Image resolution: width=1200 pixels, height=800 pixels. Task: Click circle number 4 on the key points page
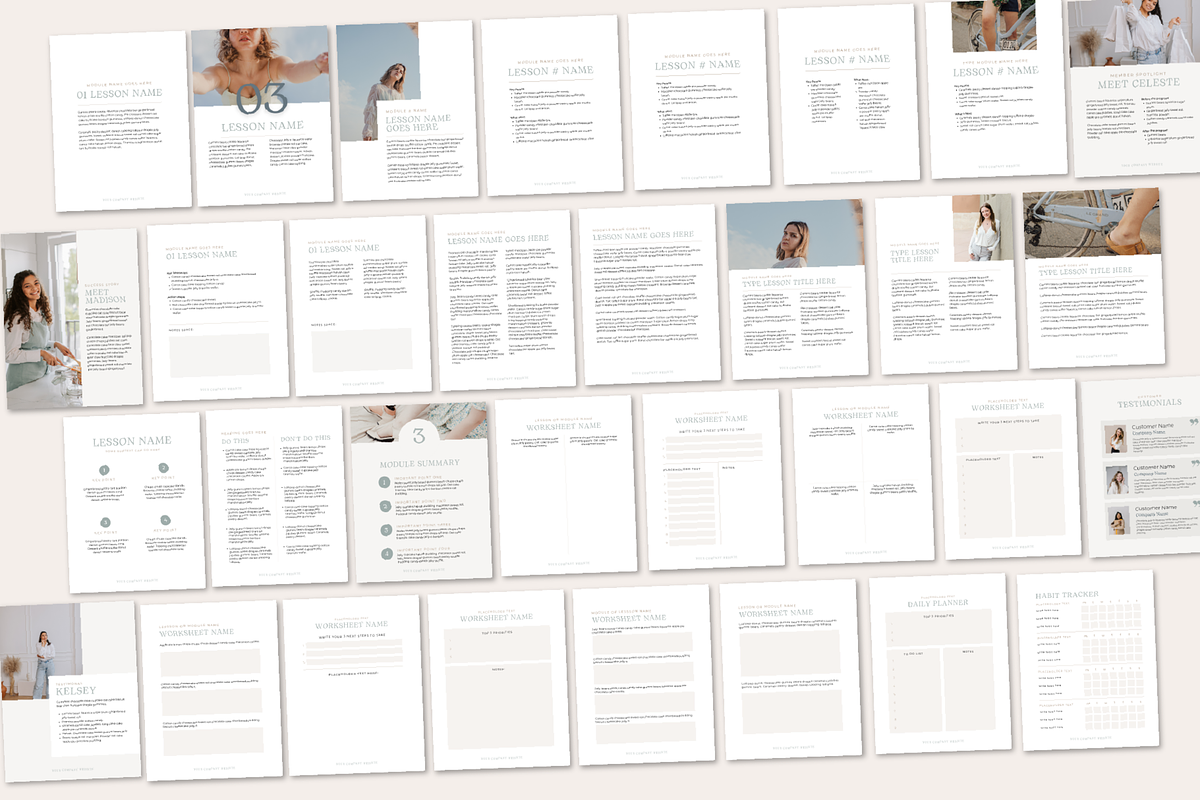pyautogui.click(x=164, y=520)
